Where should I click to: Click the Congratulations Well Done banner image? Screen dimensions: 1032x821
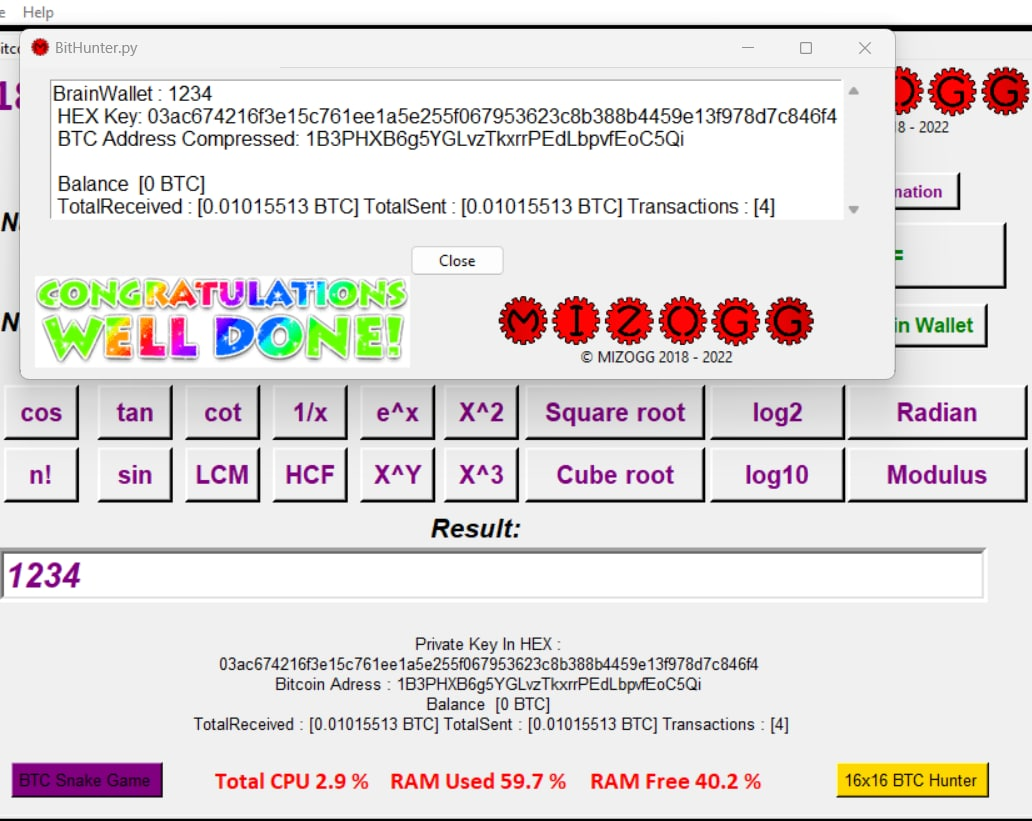[x=222, y=321]
